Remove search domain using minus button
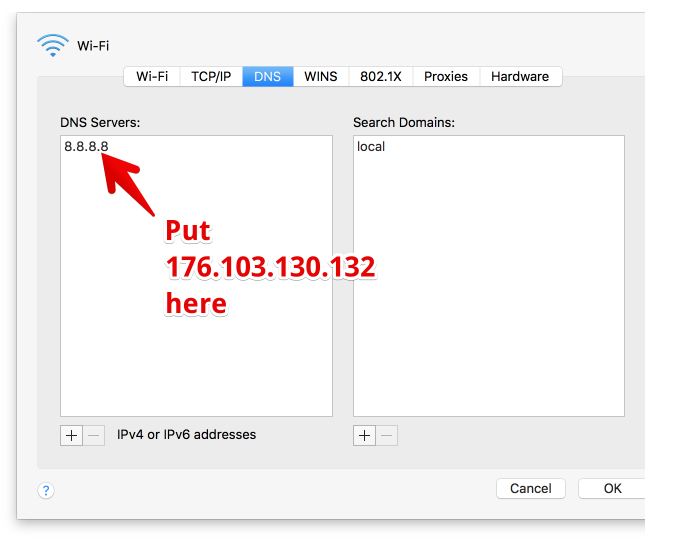 387,435
